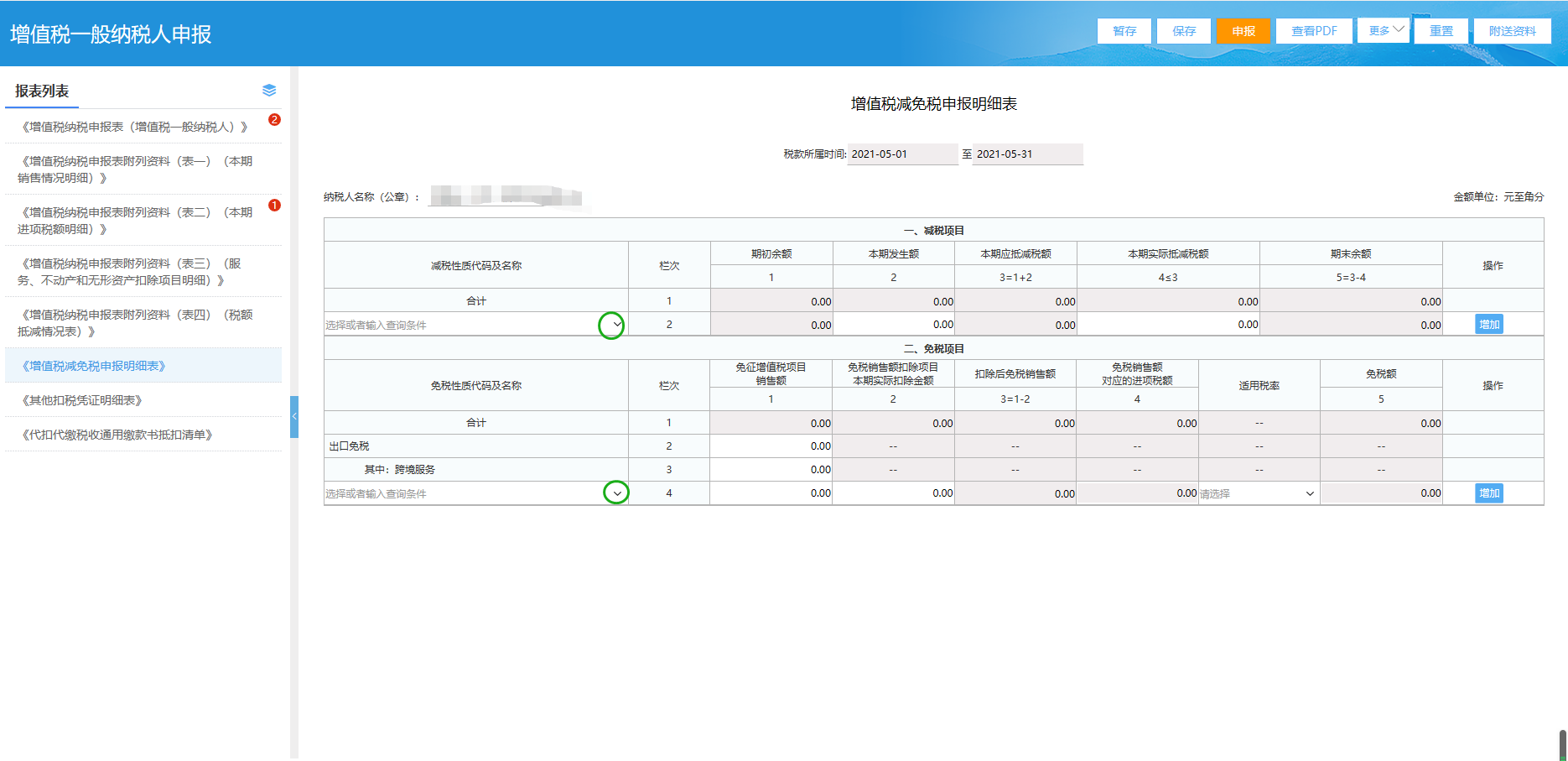Expand the 适用税率 请选择 dropdown
Screen dimensions: 1568x761
tap(1310, 493)
